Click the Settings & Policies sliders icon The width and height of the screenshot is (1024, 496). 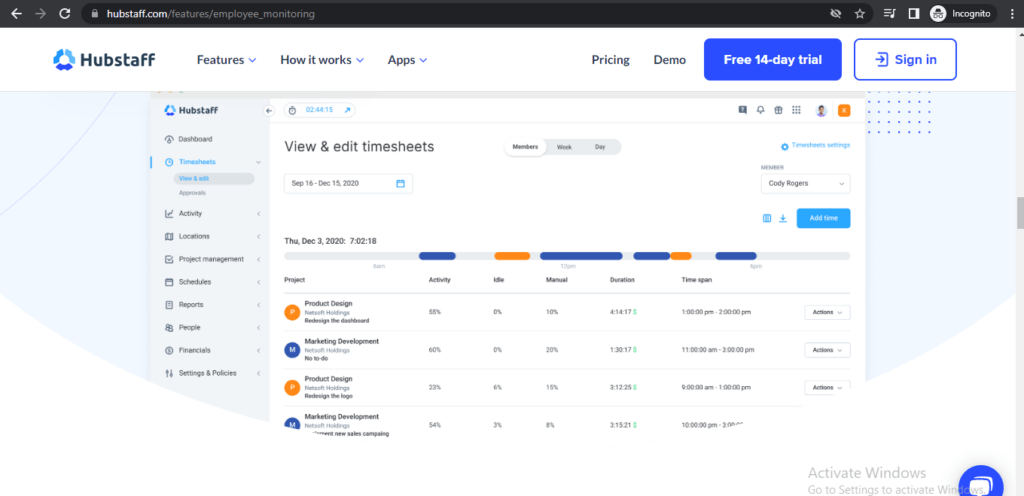(169, 373)
